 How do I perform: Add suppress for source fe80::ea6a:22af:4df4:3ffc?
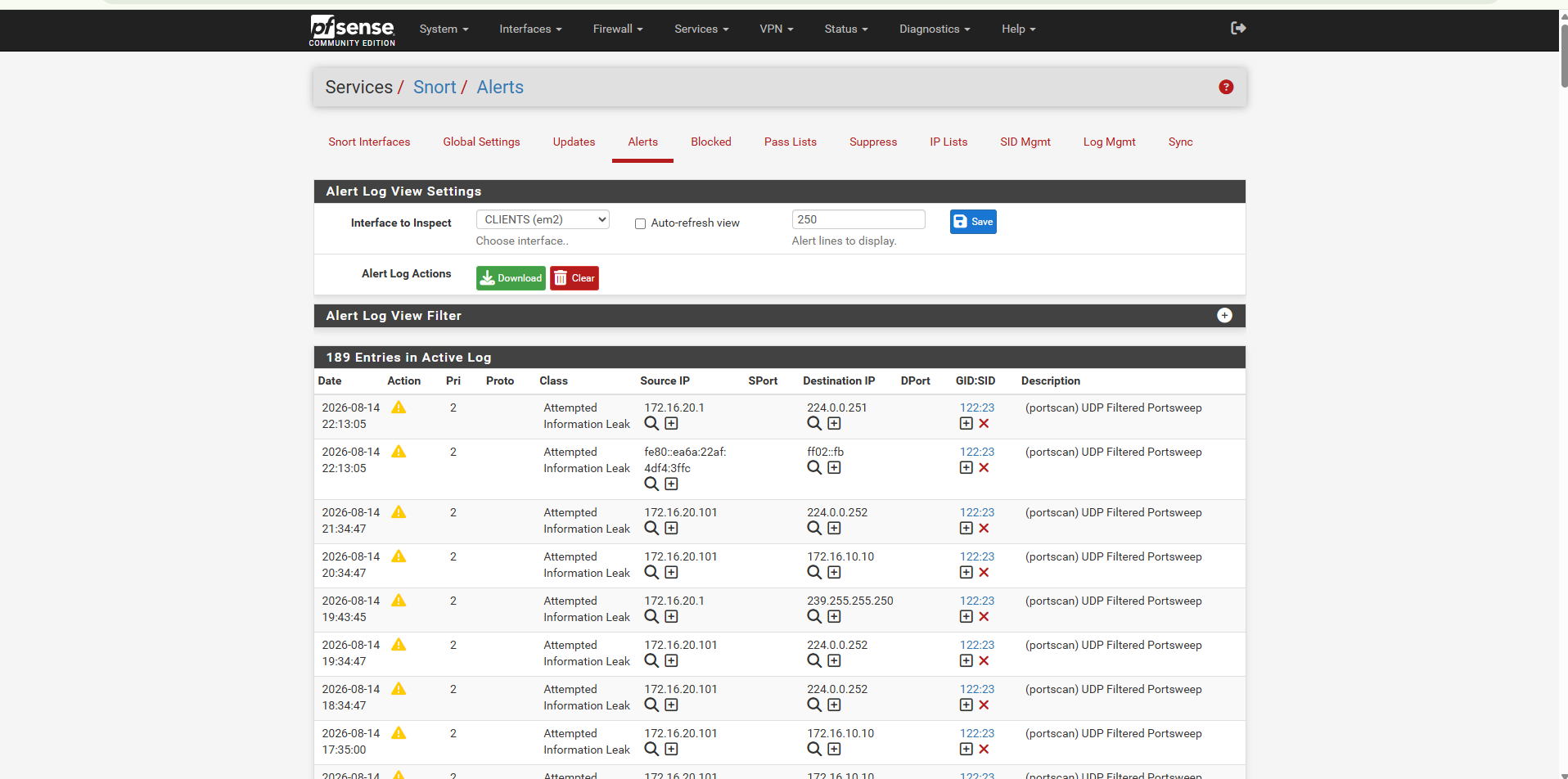pyautogui.click(x=671, y=484)
